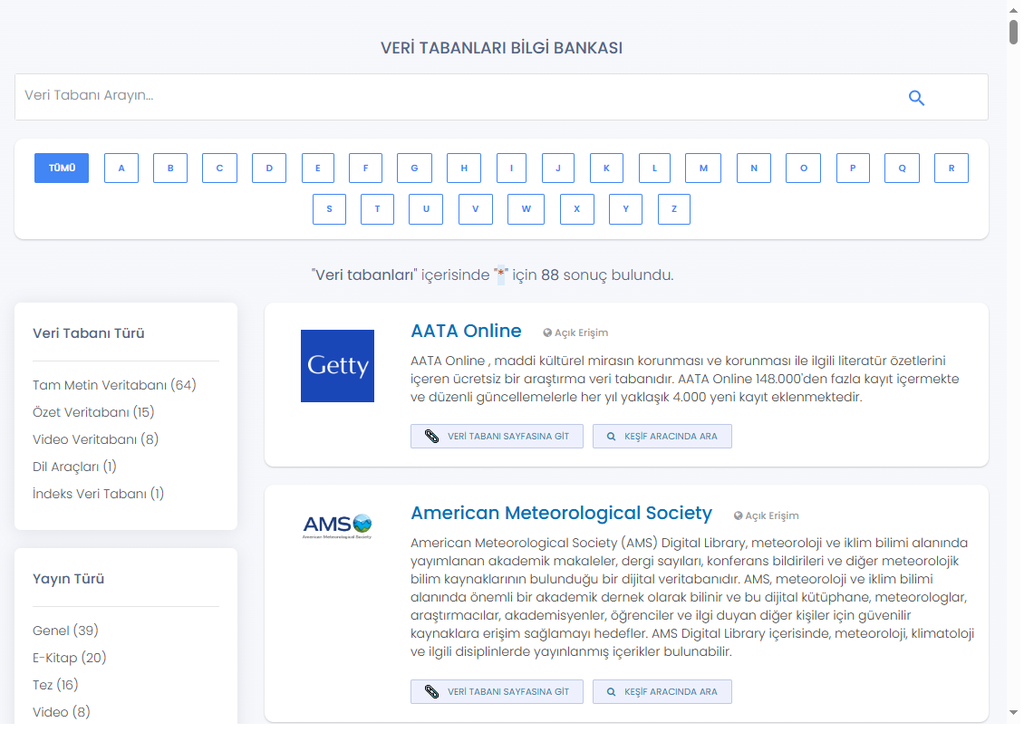Filter databases by letter C
The height and width of the screenshot is (732, 1024).
click(219, 168)
